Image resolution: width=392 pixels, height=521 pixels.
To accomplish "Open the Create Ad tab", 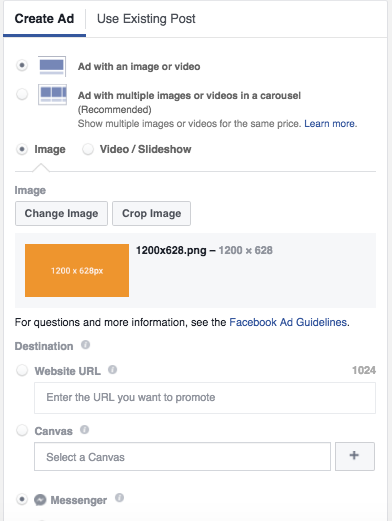I will pyautogui.click(x=44, y=19).
